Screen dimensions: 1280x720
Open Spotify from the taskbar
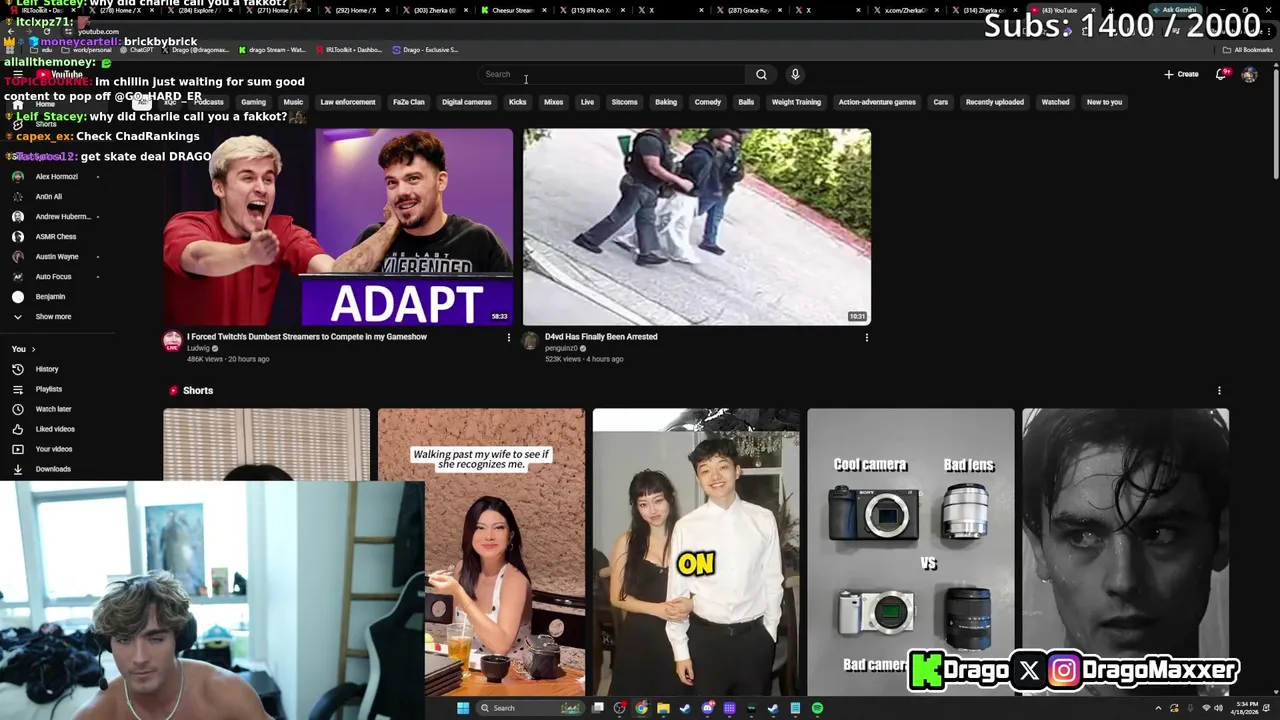817,708
